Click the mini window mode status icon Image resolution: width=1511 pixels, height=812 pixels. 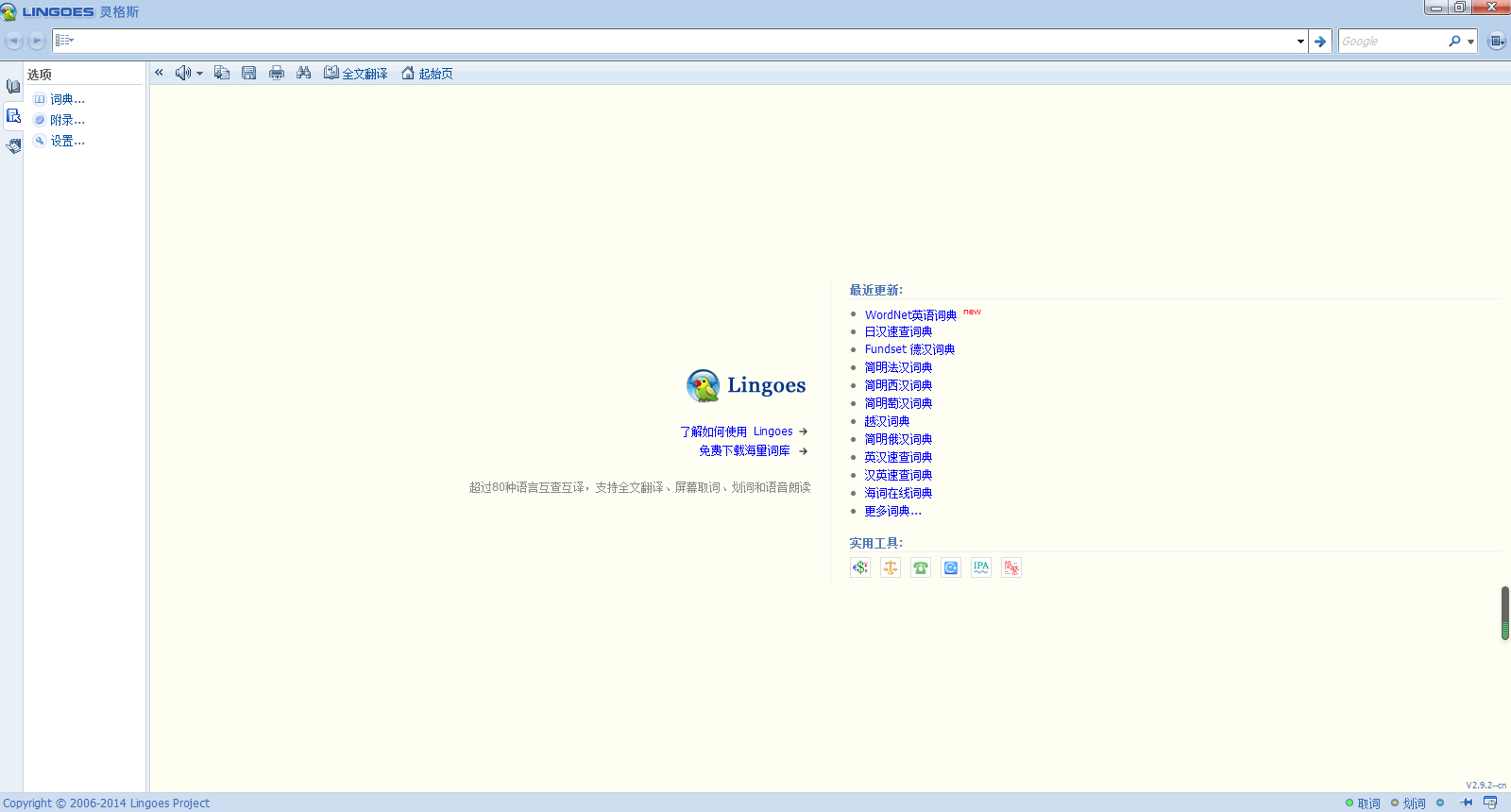(1490, 803)
